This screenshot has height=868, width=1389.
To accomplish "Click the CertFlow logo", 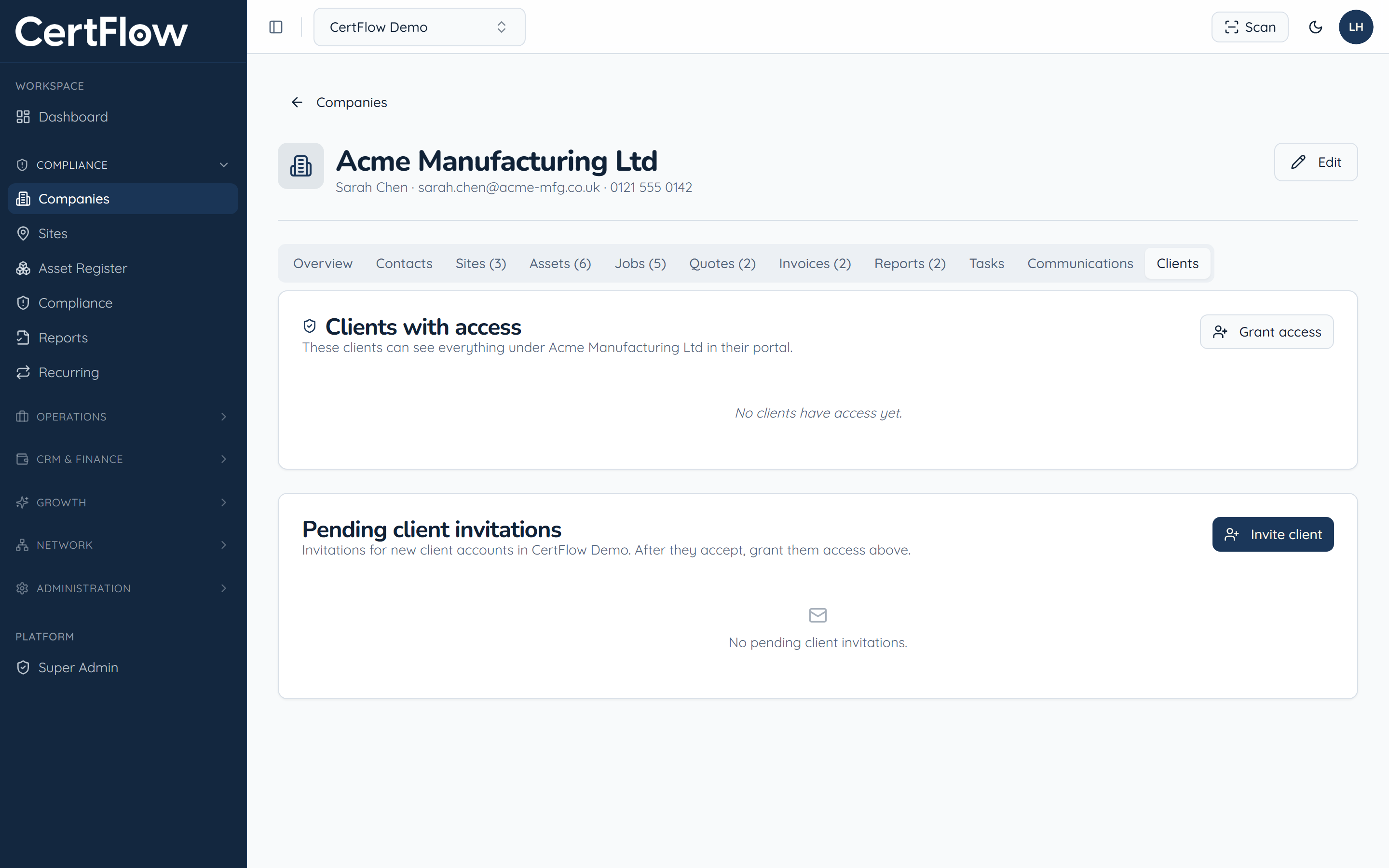I will coord(101,31).
